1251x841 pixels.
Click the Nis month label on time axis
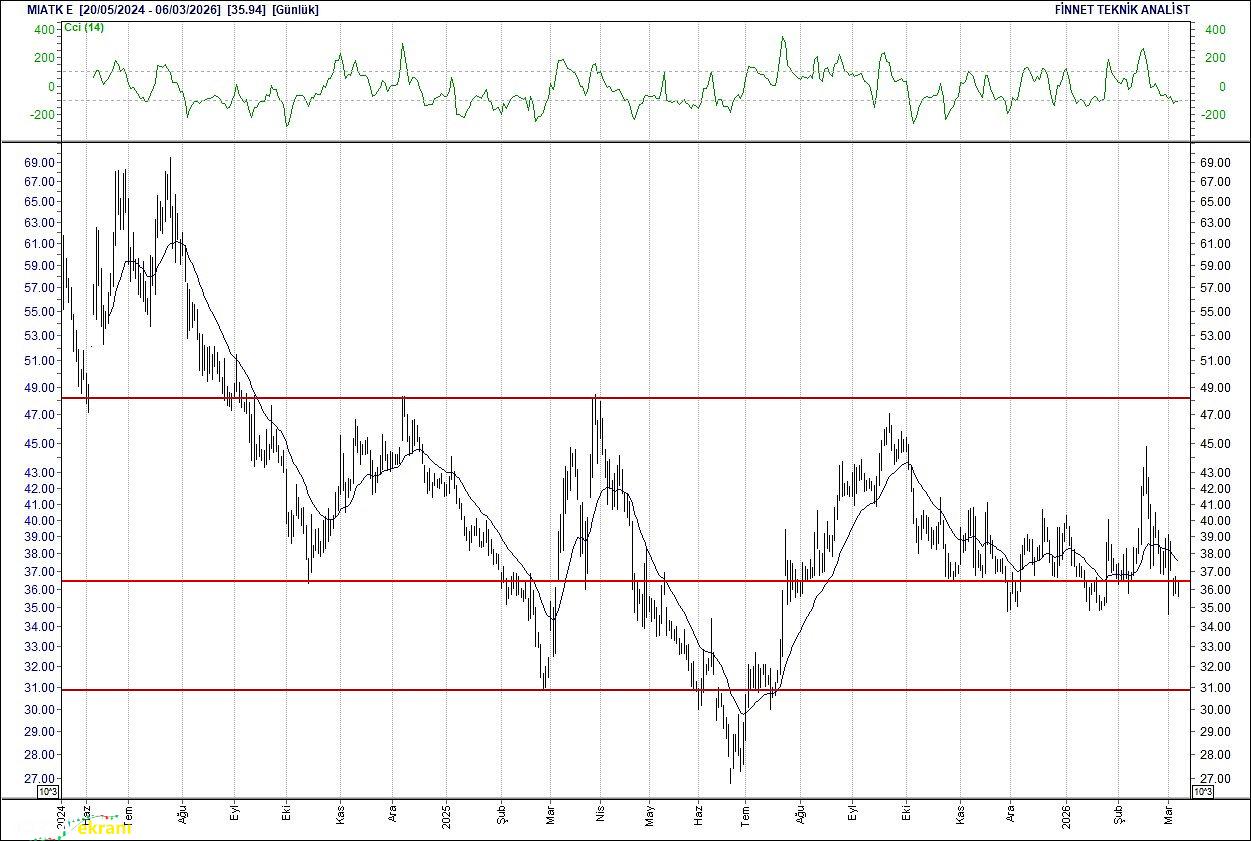click(600, 814)
